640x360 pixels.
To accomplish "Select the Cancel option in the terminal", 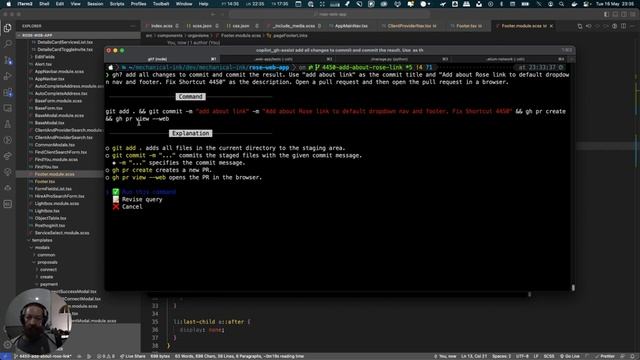I will click(132, 207).
